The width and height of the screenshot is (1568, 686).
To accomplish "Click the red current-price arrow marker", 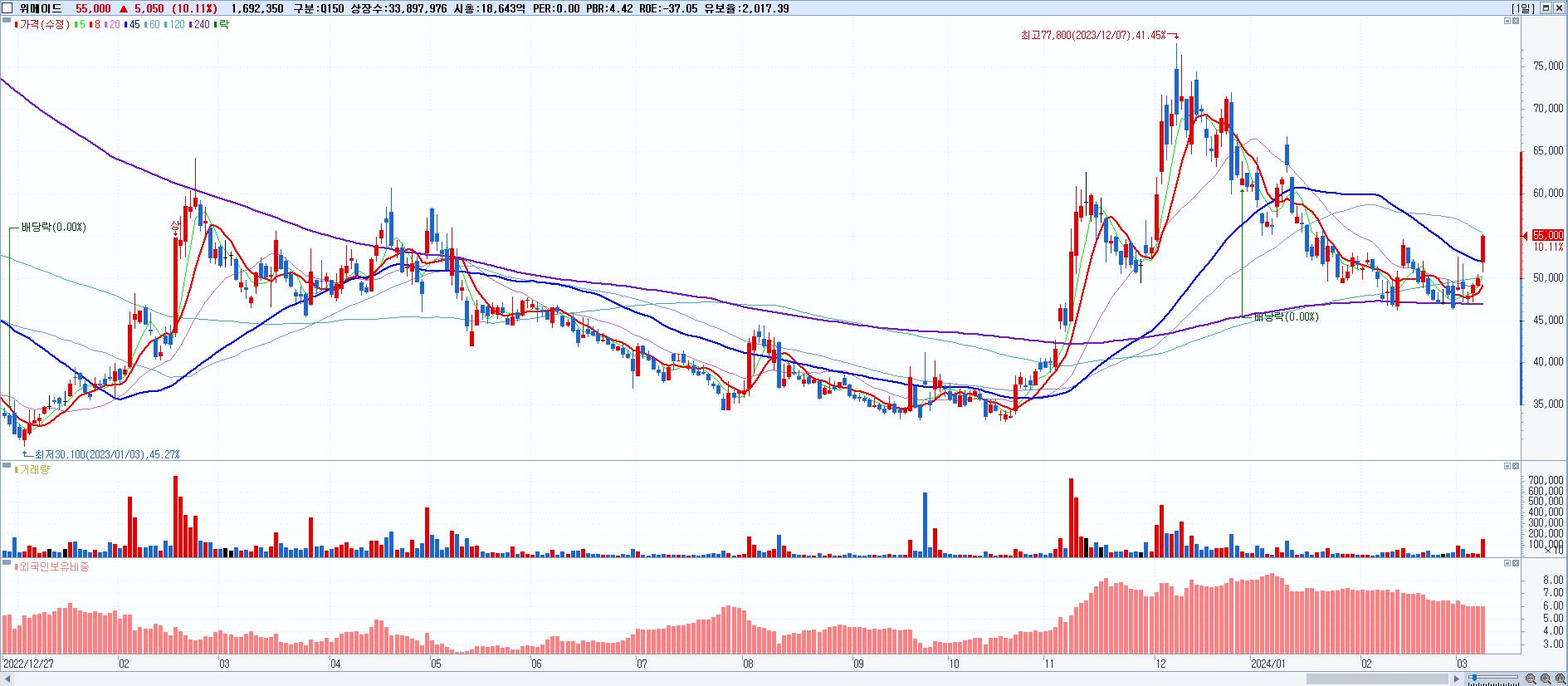I will coord(1526,237).
